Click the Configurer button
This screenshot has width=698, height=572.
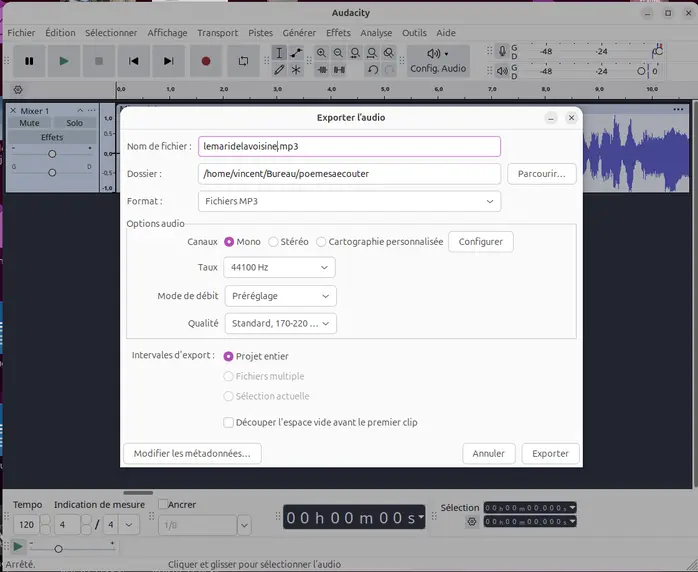(481, 242)
